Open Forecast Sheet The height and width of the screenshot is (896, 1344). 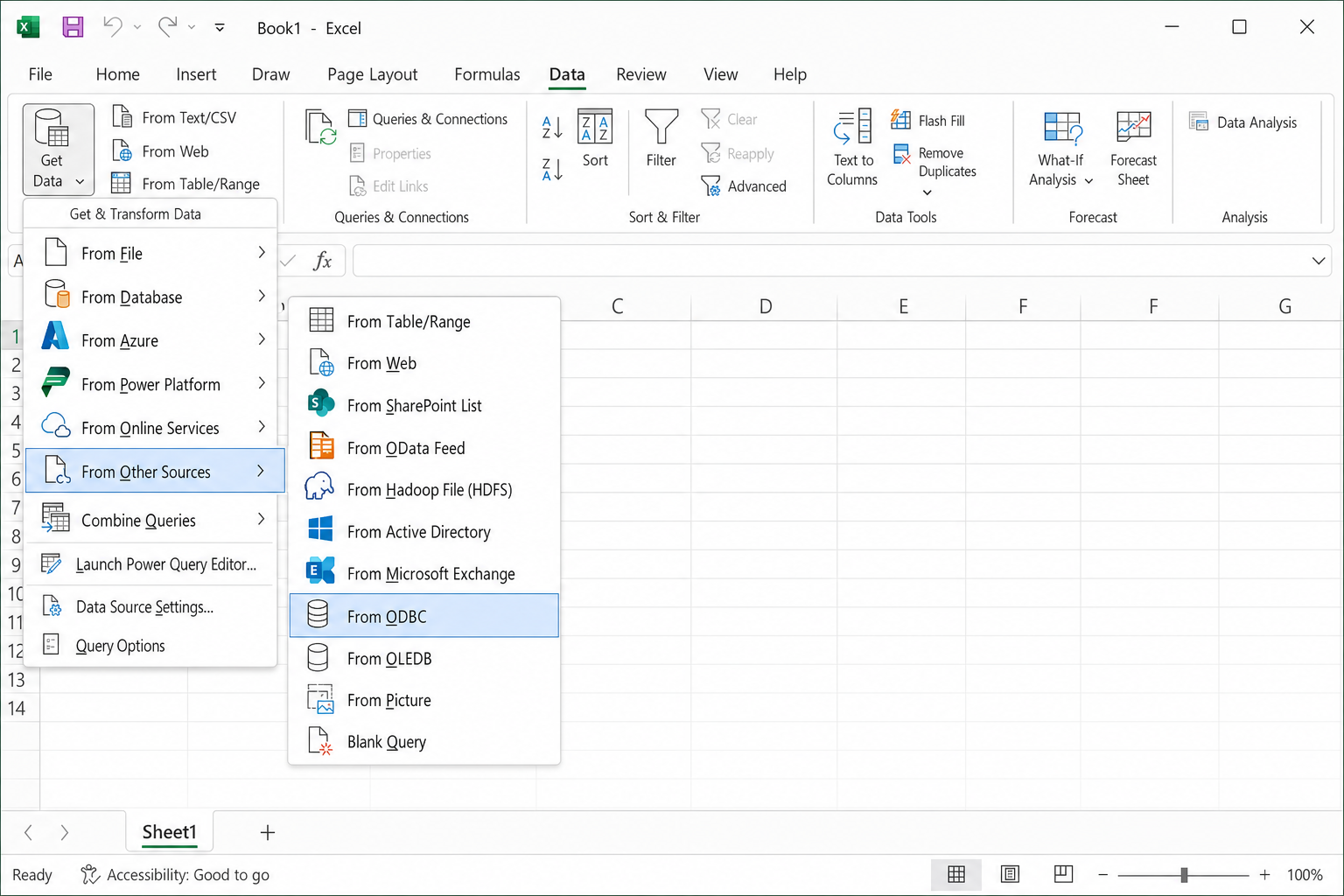click(x=1133, y=147)
